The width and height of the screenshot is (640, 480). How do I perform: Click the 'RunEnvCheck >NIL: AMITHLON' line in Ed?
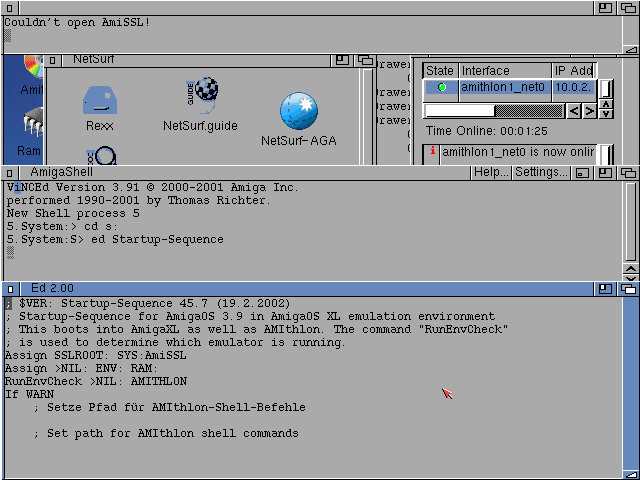point(96,381)
